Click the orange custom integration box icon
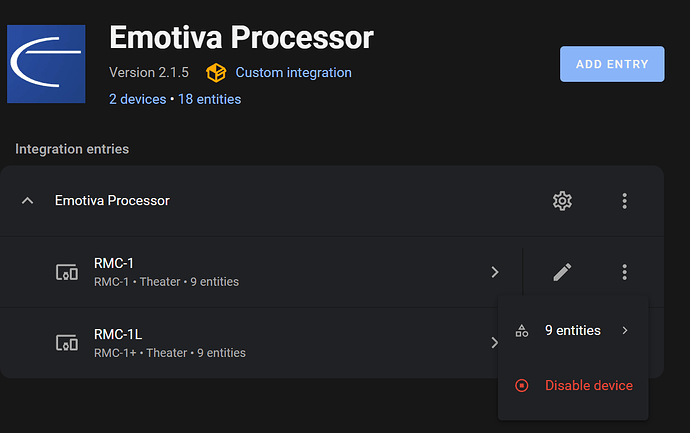 click(216, 73)
